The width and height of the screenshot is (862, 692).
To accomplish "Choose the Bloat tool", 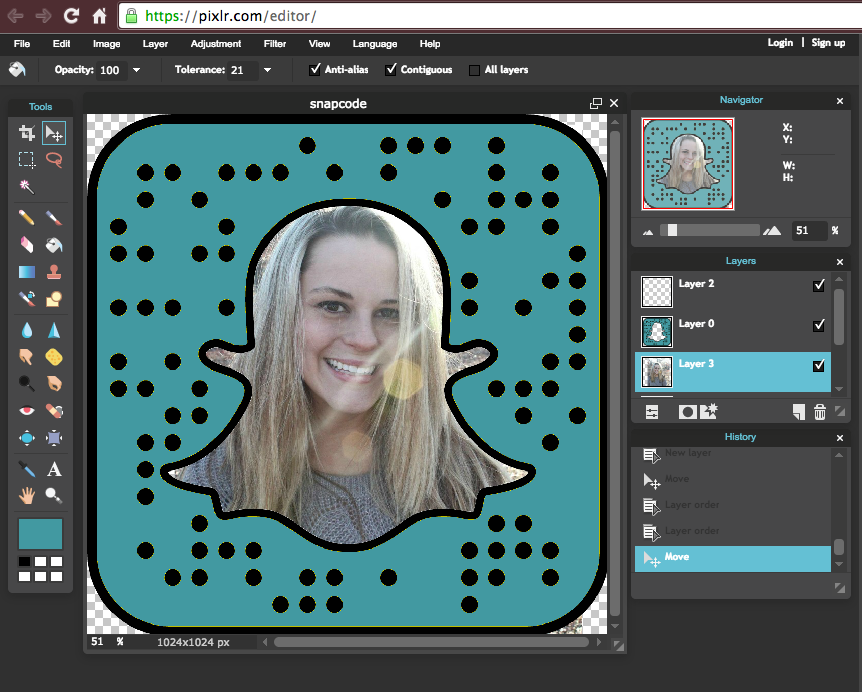I will (x=26, y=438).
